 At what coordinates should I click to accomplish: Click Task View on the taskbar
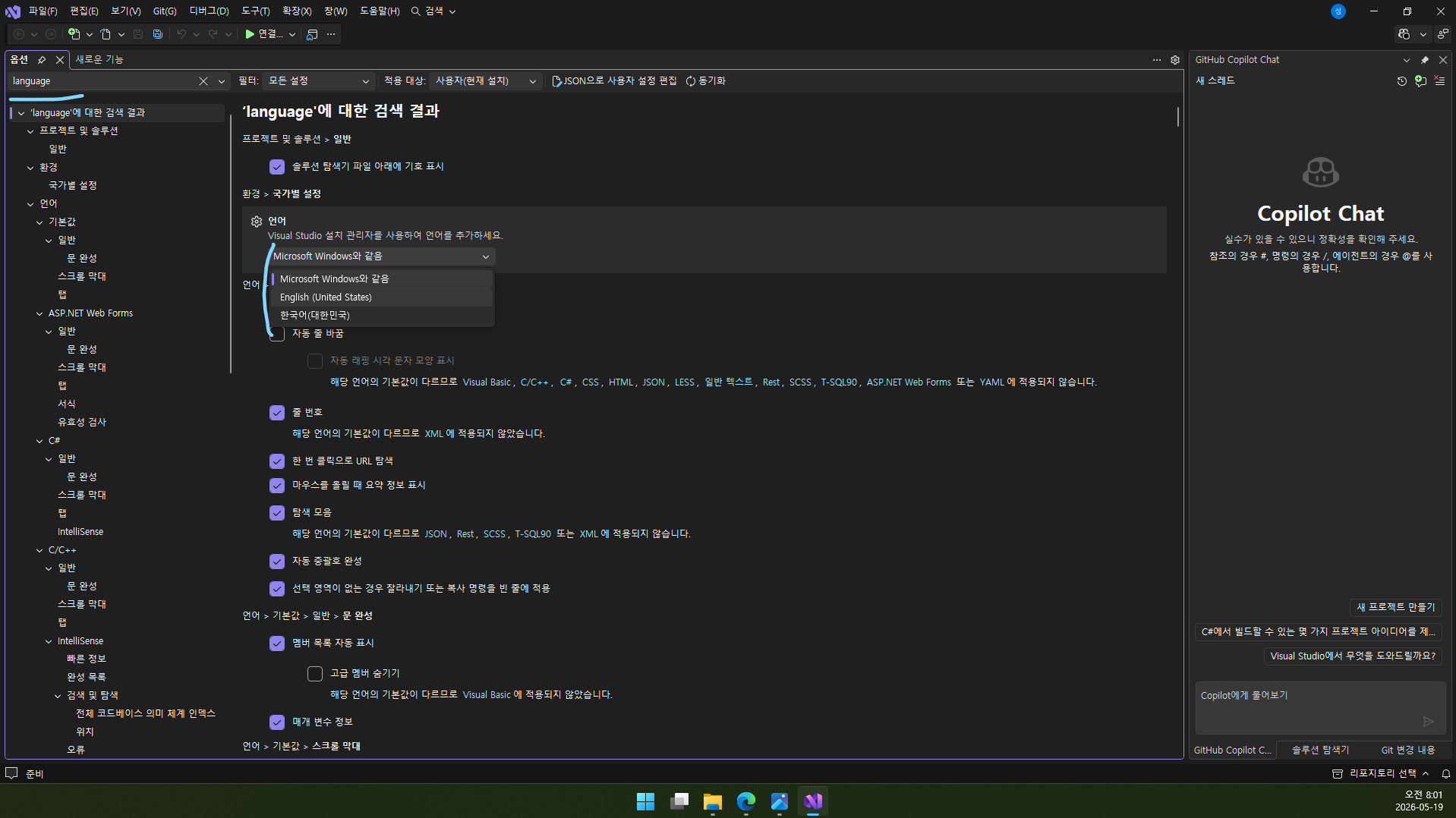pyautogui.click(x=679, y=801)
